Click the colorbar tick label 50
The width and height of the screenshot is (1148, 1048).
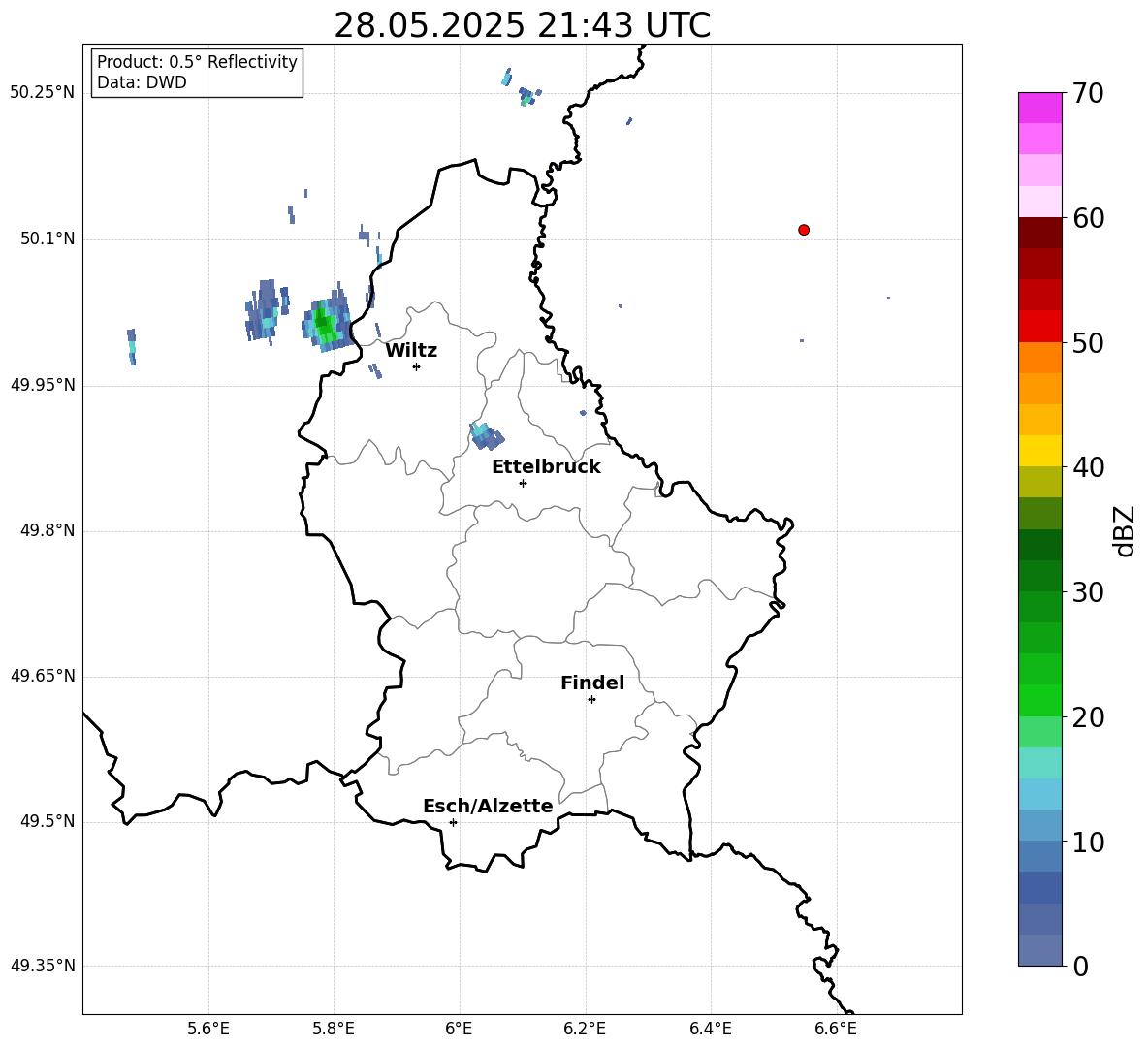pyautogui.click(x=1088, y=343)
